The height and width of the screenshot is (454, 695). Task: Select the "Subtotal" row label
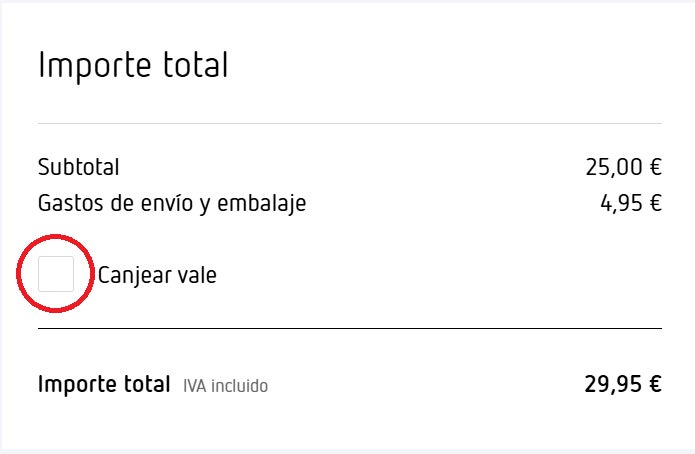pos(78,167)
